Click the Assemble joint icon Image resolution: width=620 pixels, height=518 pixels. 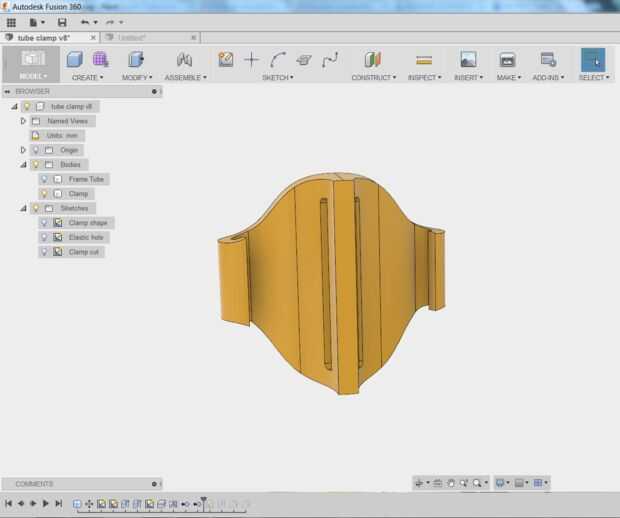184,60
